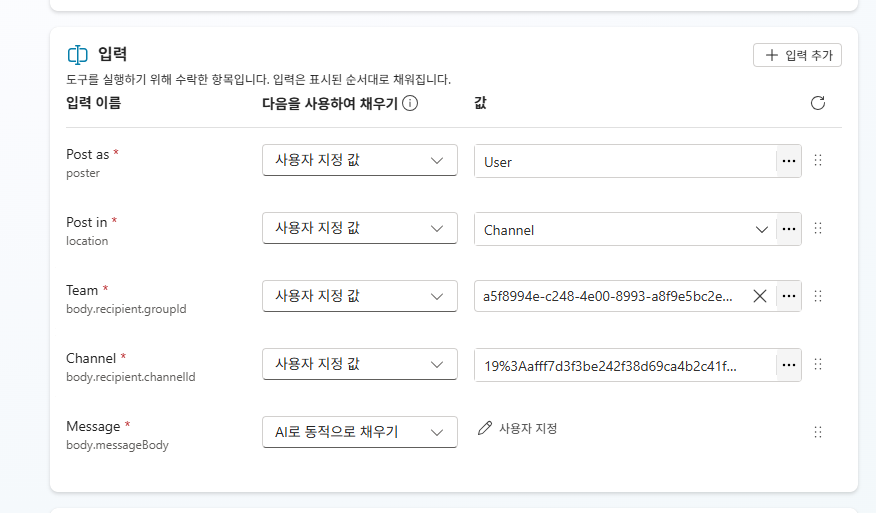This screenshot has width=876, height=513.
Task: Open ellipsis menu for Team value
Action: pos(789,296)
